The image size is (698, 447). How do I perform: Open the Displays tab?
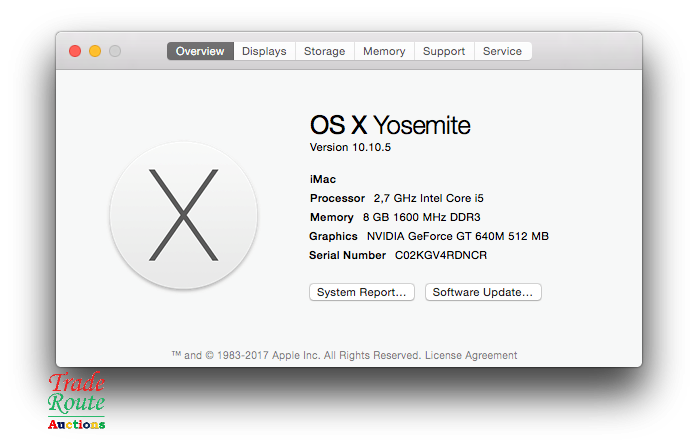[x=264, y=51]
